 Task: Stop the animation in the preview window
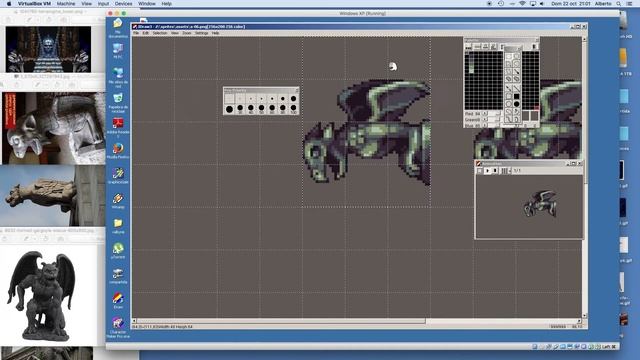495,171
